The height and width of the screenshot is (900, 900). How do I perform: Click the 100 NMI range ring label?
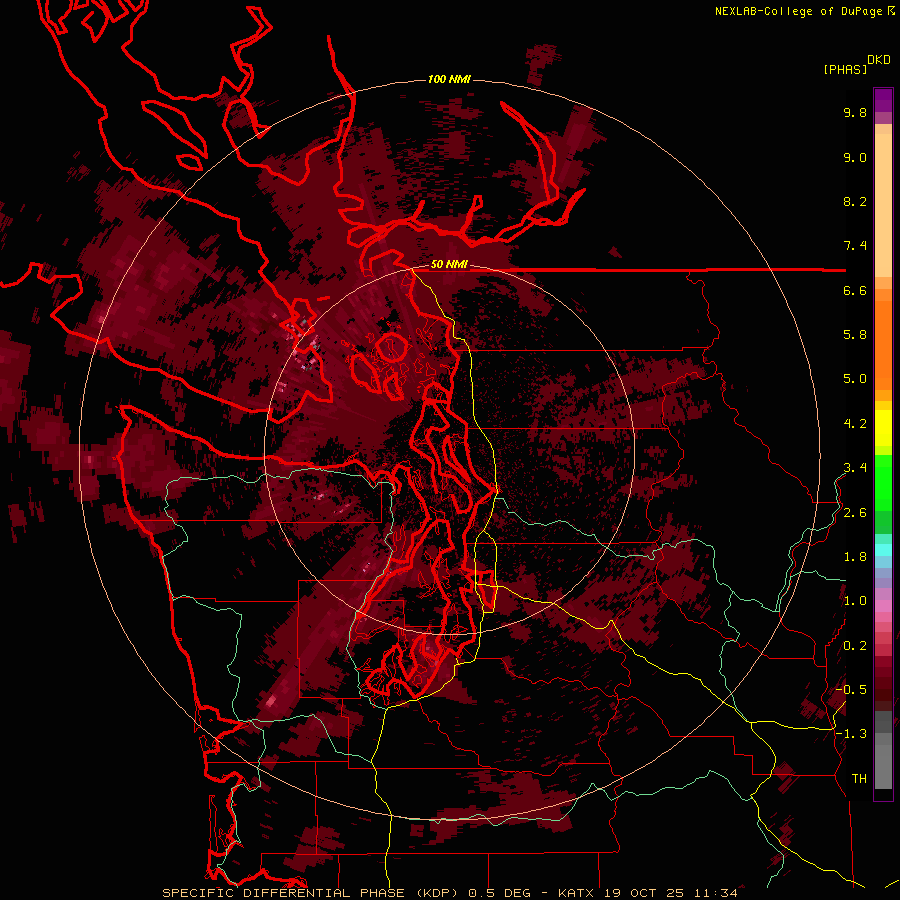pyautogui.click(x=449, y=79)
